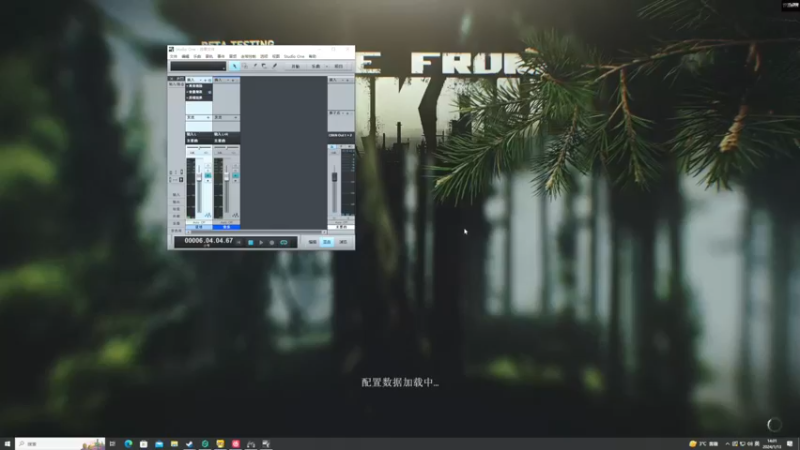Select the Split tool in toolbar
This screenshot has height=450, width=800.
[x=255, y=66]
